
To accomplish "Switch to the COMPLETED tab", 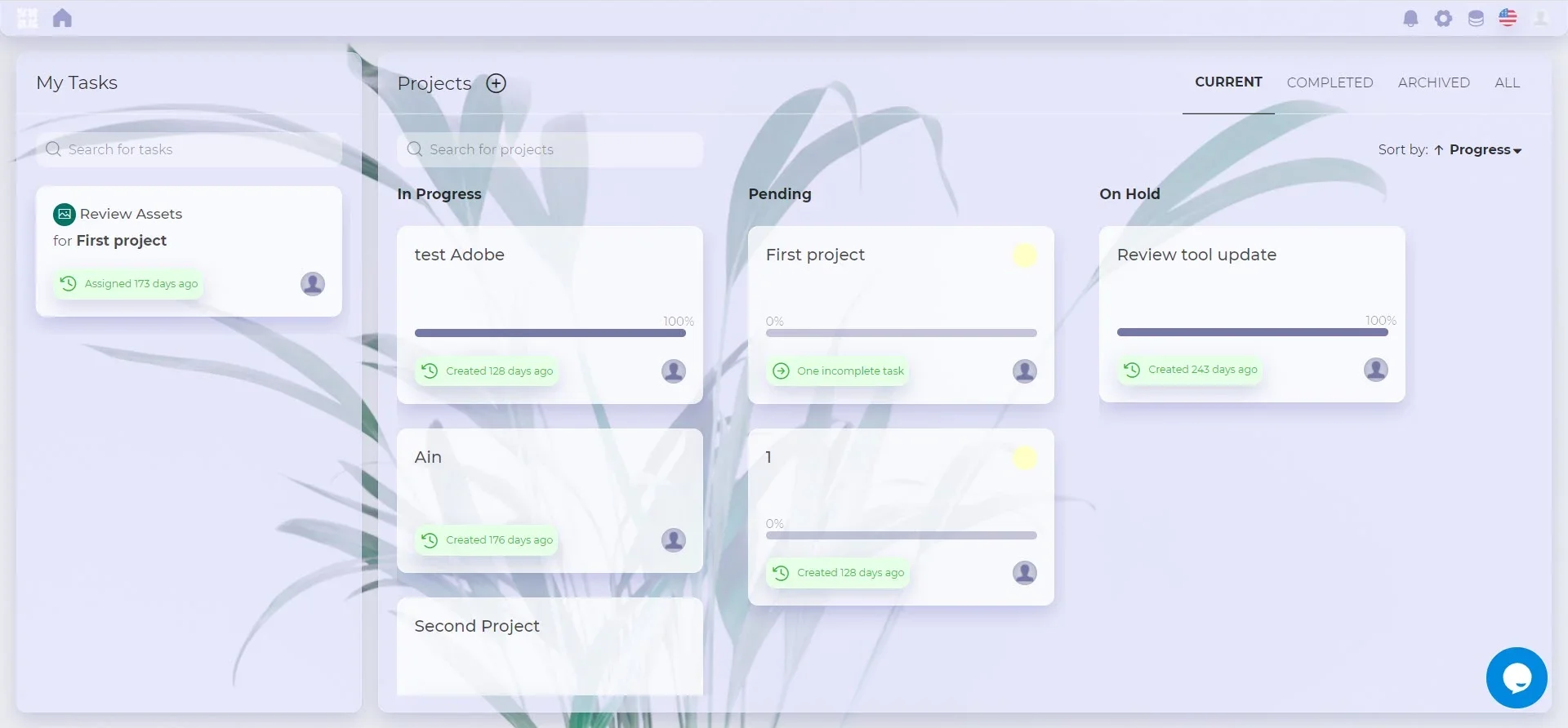I will 1330,82.
